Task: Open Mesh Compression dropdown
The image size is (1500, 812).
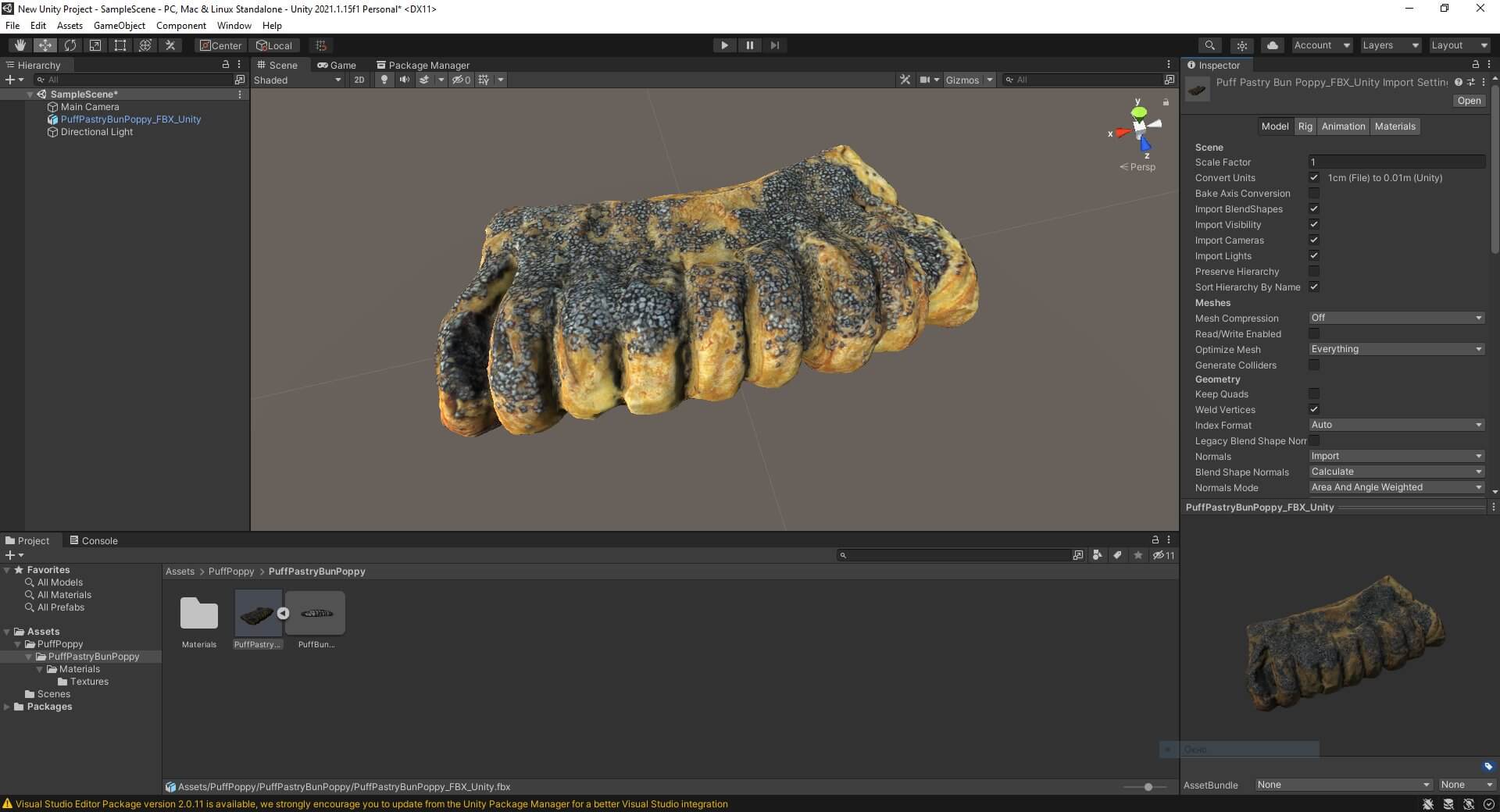Action: [1396, 318]
